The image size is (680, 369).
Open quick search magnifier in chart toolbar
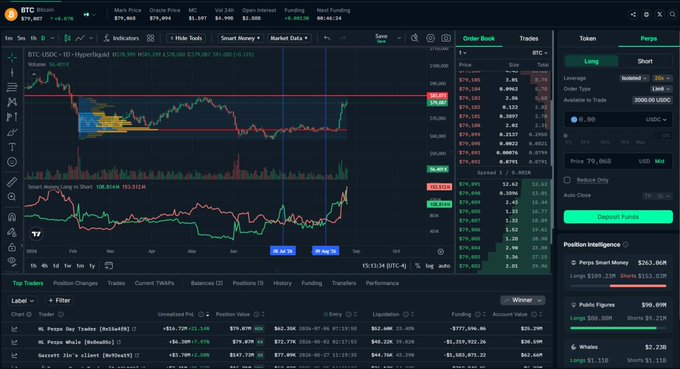coord(415,38)
